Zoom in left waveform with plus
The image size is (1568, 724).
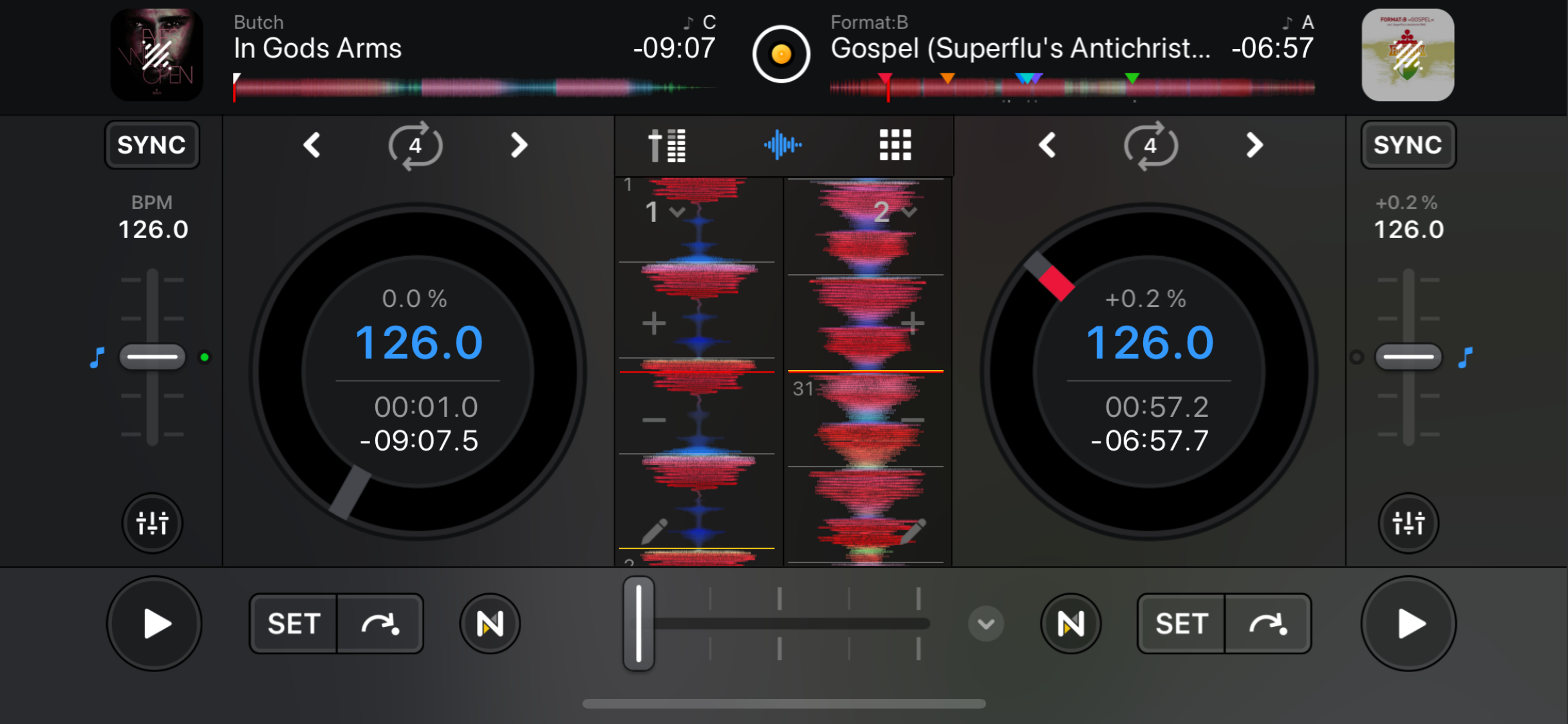point(654,323)
